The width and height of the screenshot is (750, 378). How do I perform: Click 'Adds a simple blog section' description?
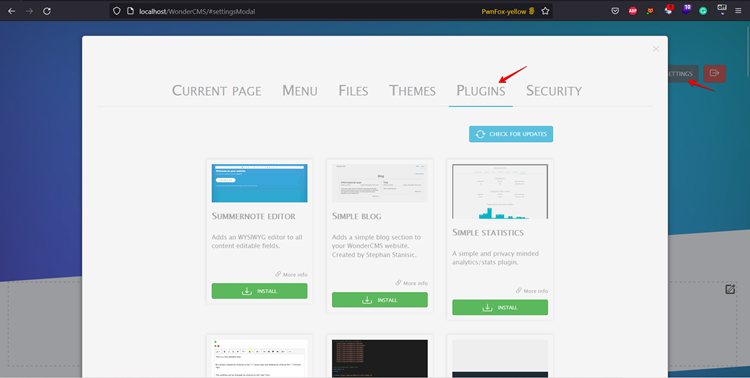(x=377, y=246)
